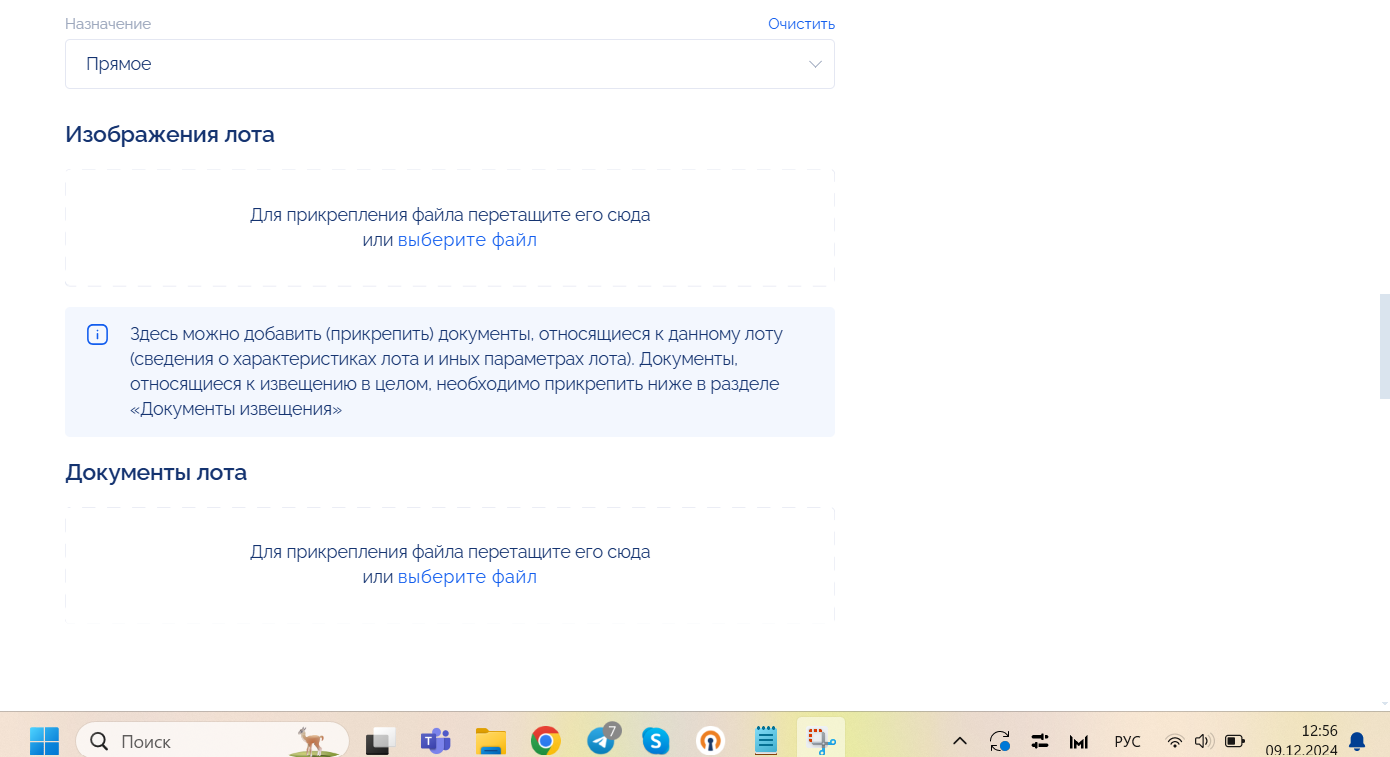Open the Notepad app in the taskbar
Screen dimensions: 1390x757
[x=766, y=741]
